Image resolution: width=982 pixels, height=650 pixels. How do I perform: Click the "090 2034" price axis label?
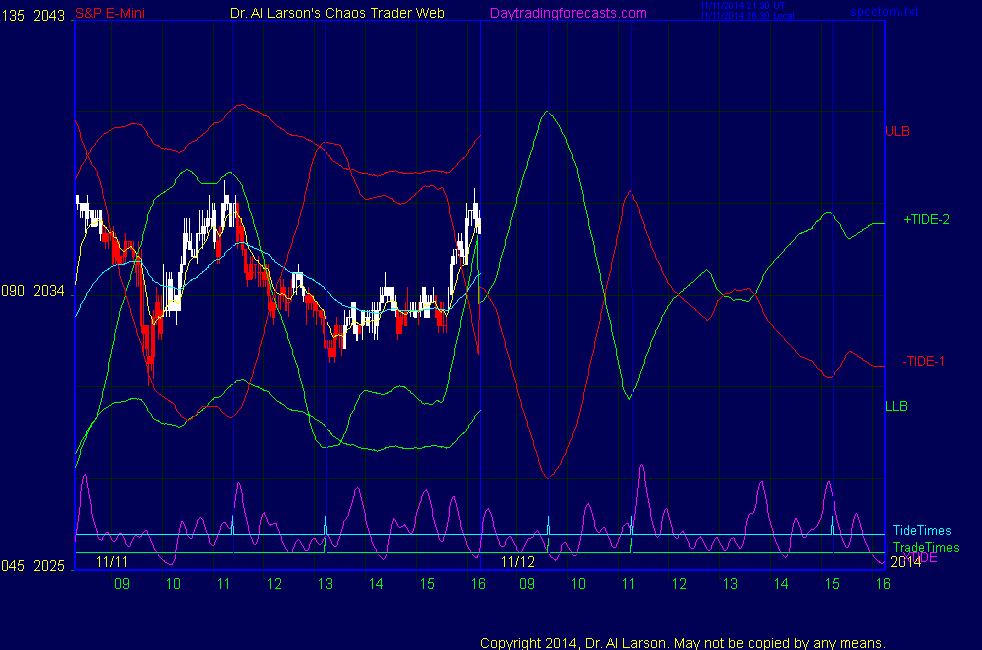pyautogui.click(x=33, y=291)
